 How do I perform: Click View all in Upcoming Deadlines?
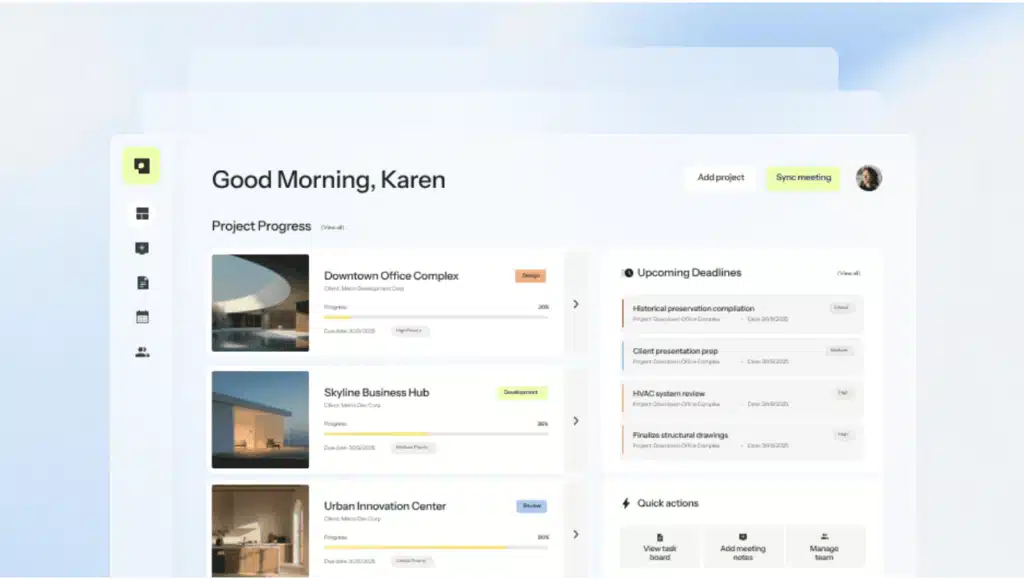pos(848,273)
